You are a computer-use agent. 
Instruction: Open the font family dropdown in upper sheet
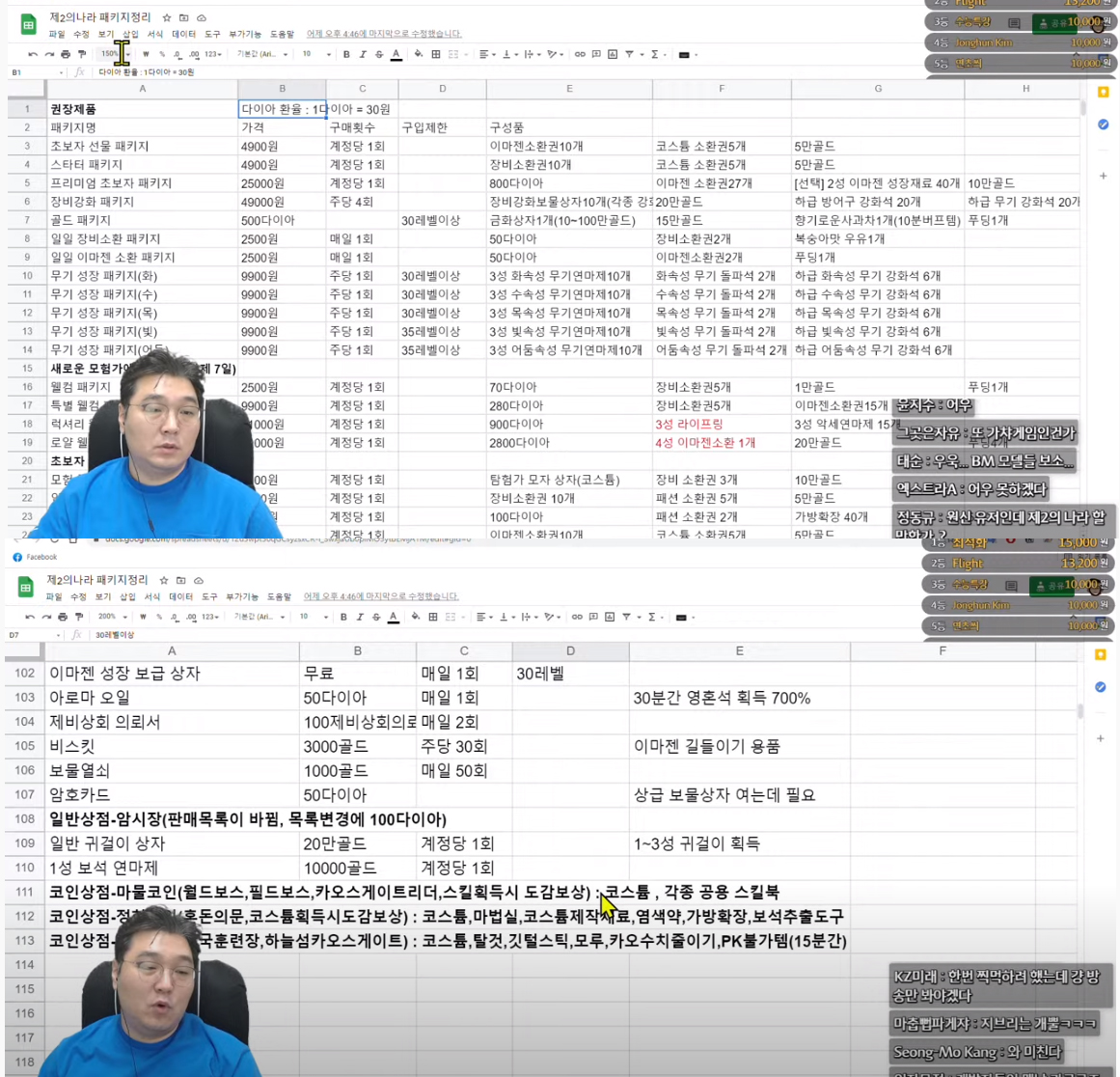coord(262,54)
